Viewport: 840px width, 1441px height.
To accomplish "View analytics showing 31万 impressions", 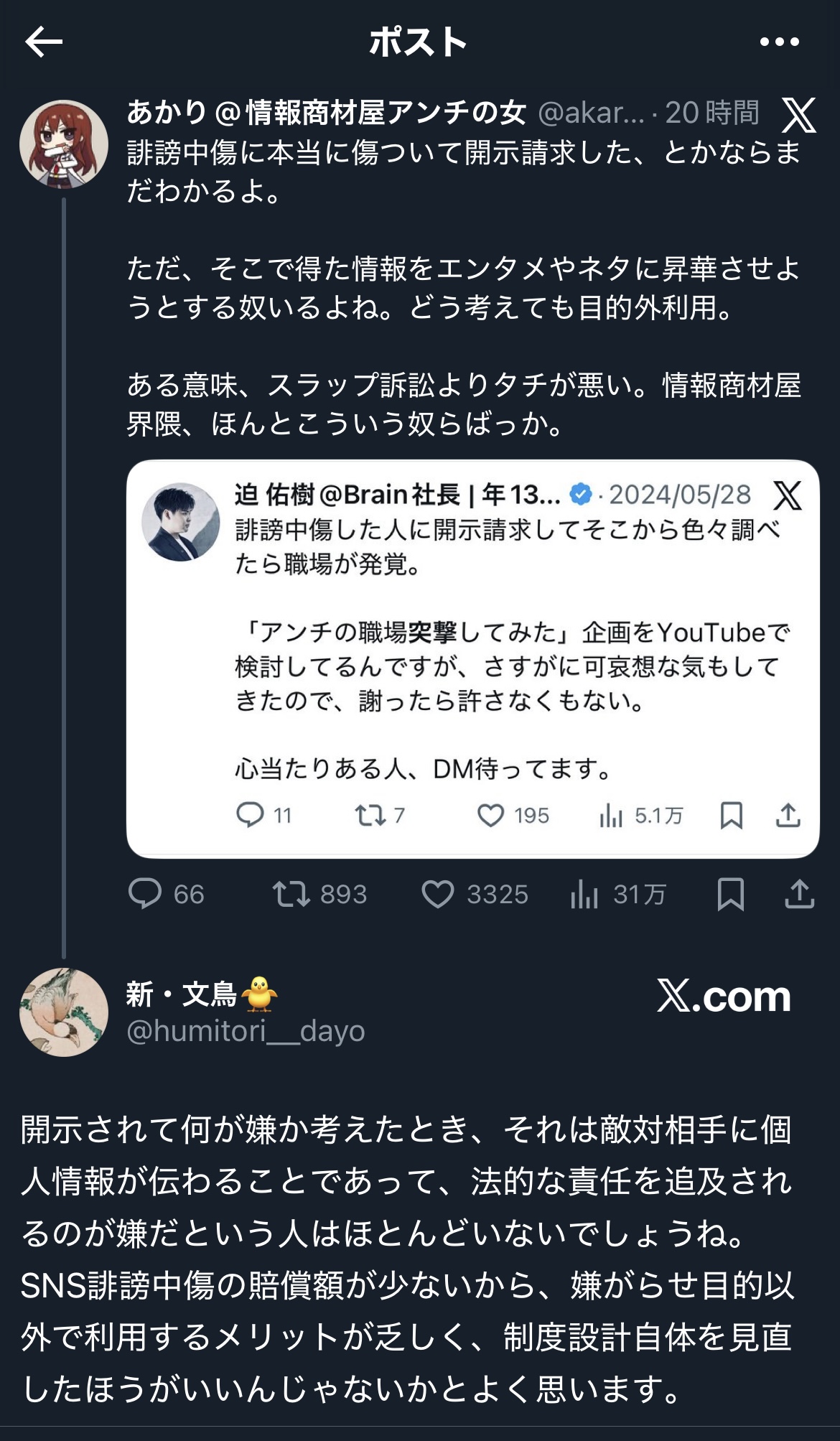I will tap(584, 895).
